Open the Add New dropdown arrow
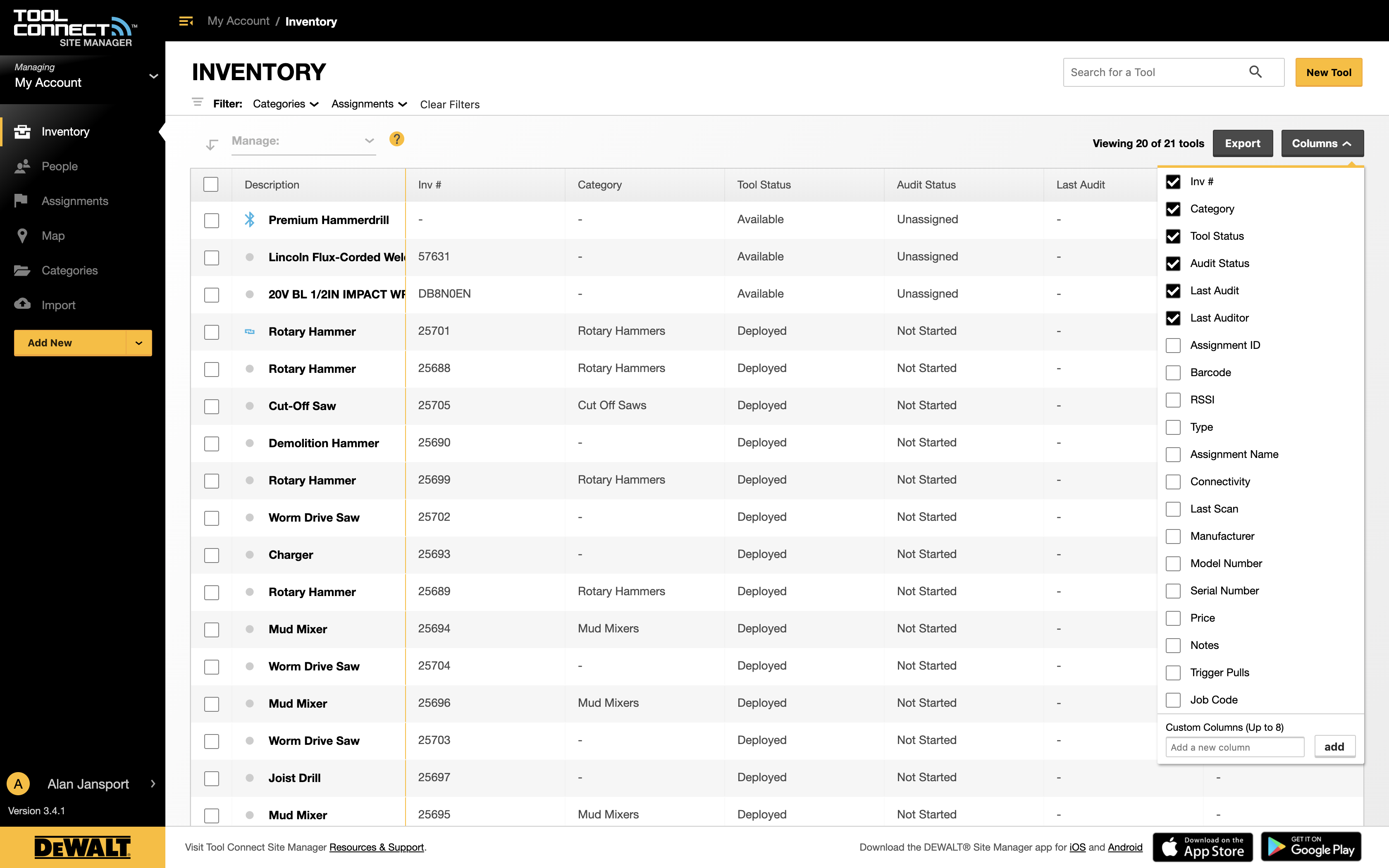 pos(139,343)
